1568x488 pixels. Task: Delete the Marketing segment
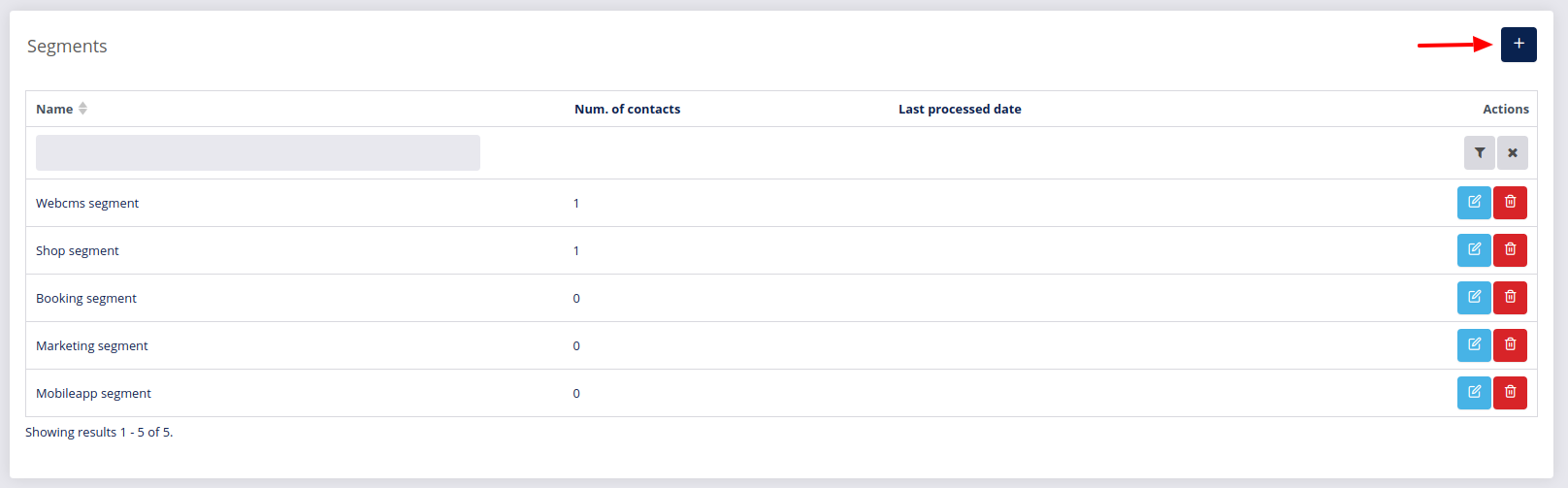(1510, 345)
